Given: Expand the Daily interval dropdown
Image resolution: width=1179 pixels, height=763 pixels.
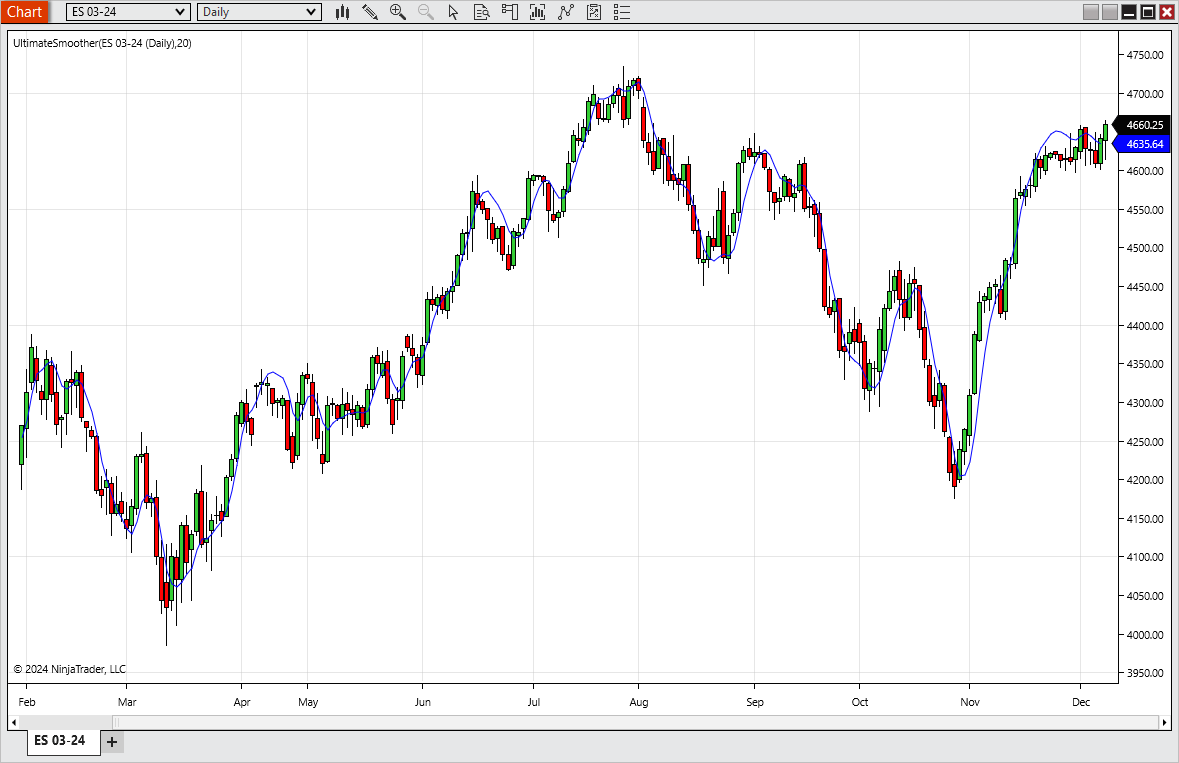Looking at the screenshot, I should pos(259,12).
